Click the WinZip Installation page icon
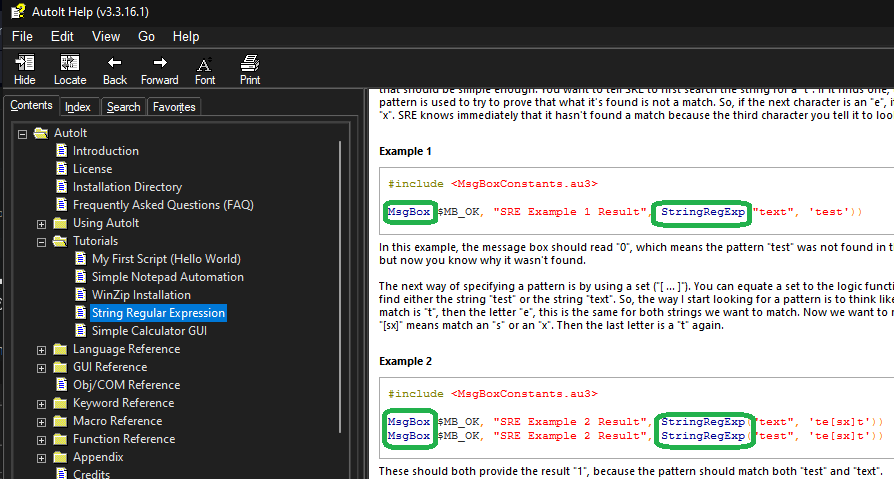Image resolution: width=894 pixels, height=479 pixels. pos(81,295)
